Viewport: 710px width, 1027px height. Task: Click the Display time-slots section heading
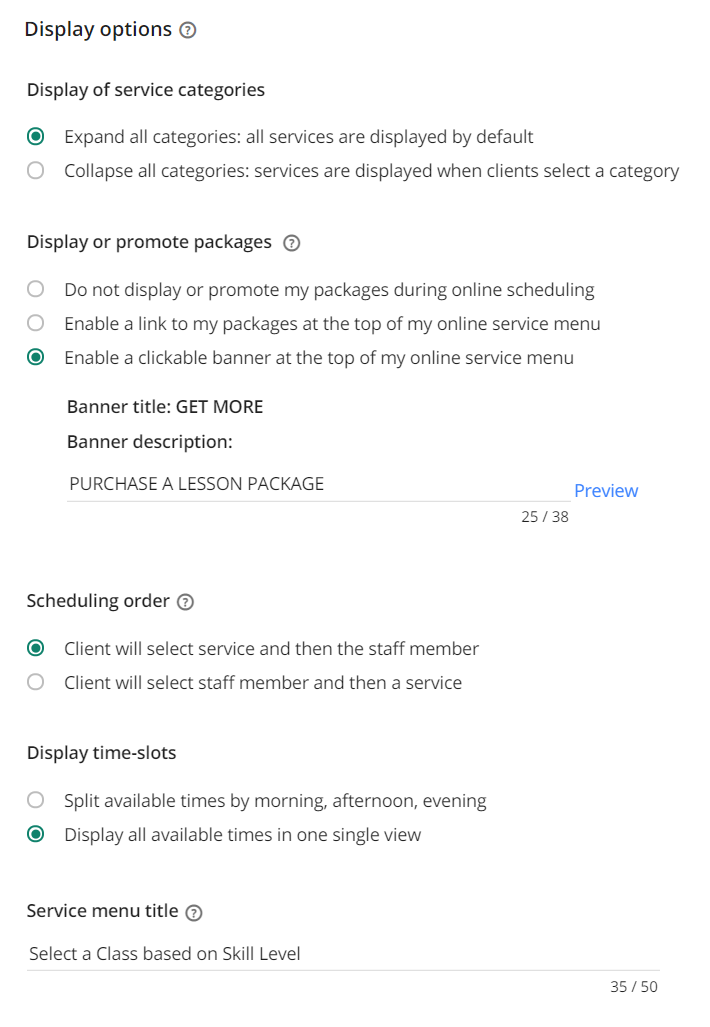(102, 753)
